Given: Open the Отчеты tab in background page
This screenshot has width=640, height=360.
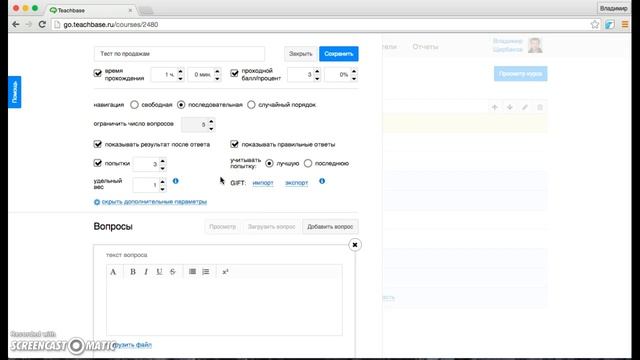Looking at the screenshot, I should (x=425, y=47).
